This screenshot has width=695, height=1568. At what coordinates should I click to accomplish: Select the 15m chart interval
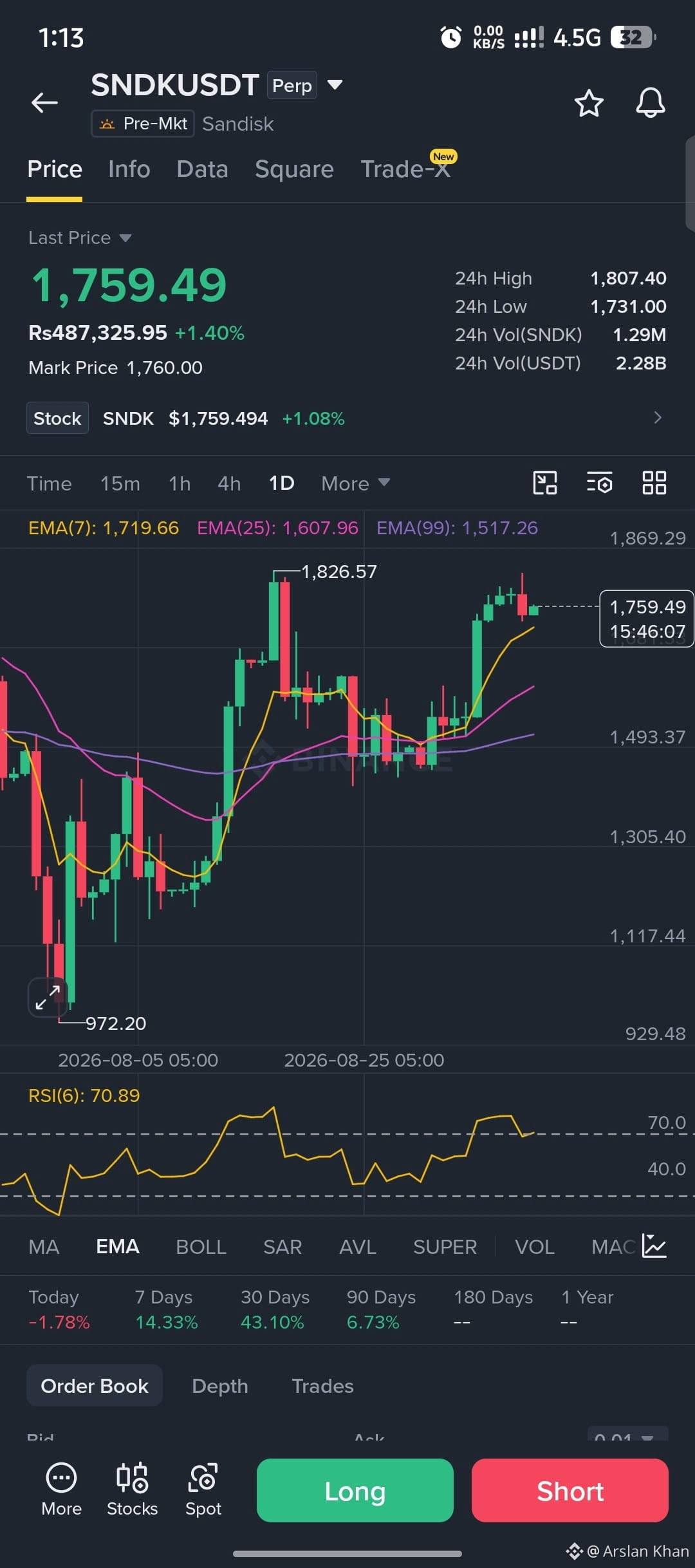click(x=120, y=483)
